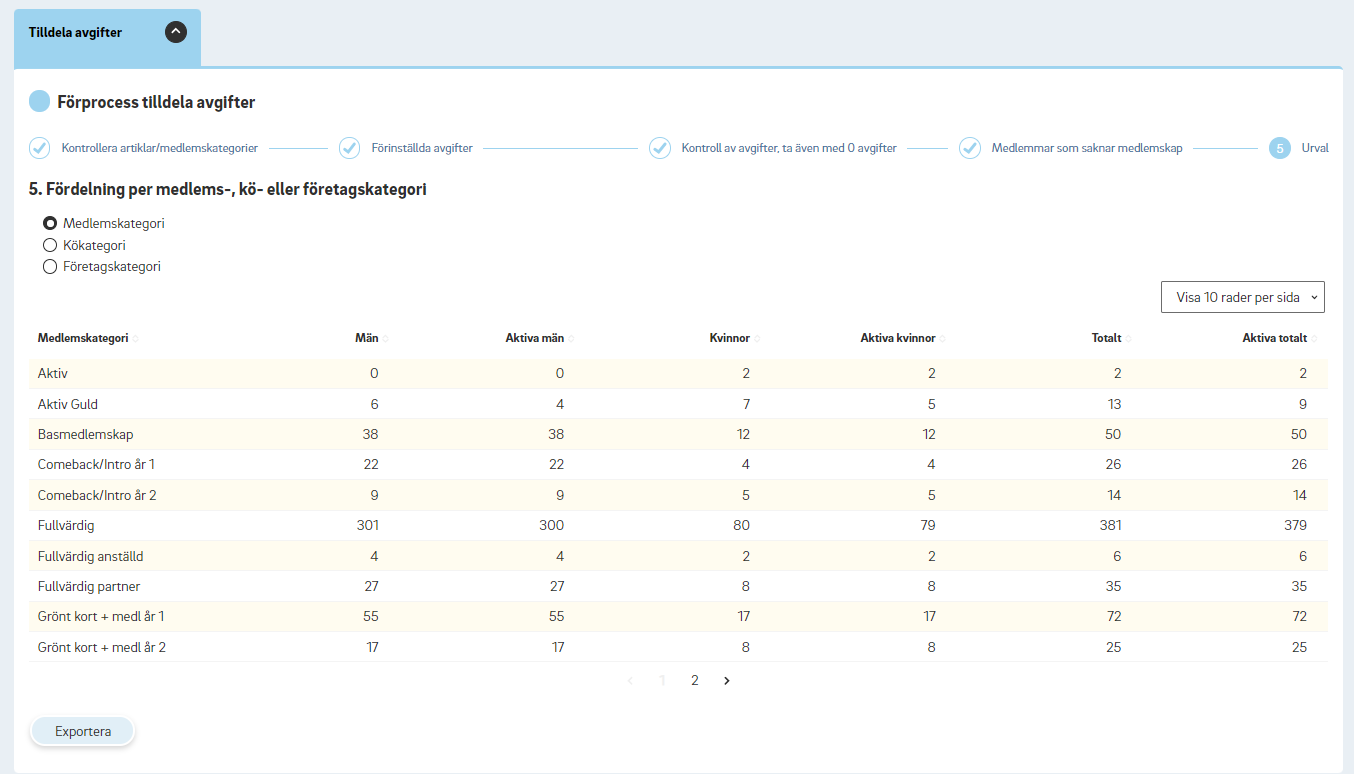
Task: Click checkmark for Medlemmar som saknar medlemskap
Action: [x=970, y=148]
